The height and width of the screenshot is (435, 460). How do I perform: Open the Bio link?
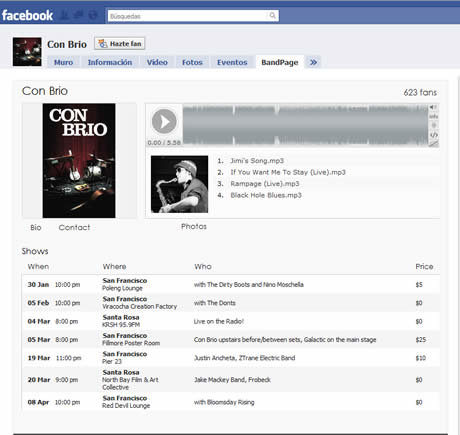(x=36, y=228)
